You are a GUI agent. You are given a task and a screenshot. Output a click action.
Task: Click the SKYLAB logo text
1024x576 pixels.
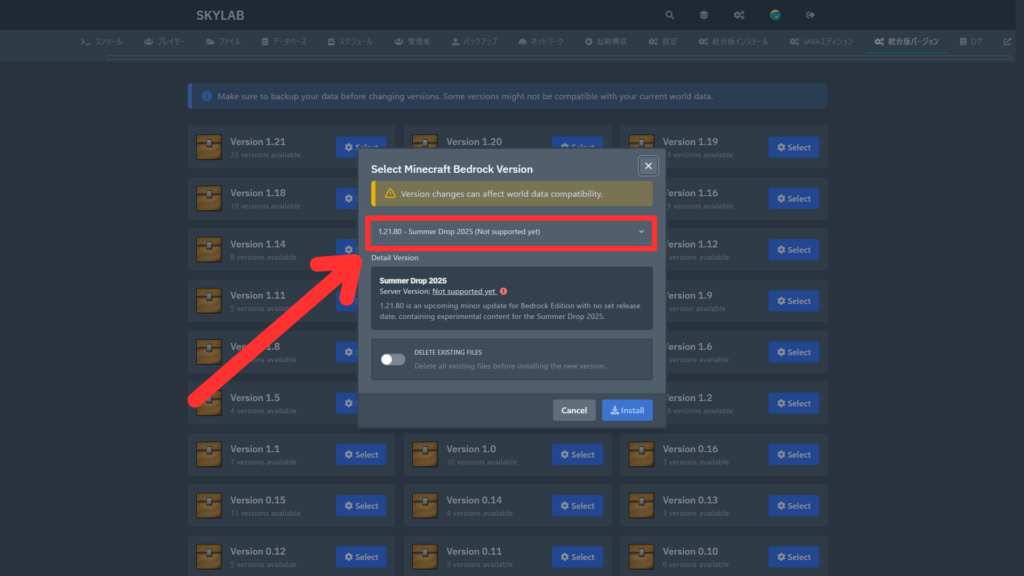(220, 15)
